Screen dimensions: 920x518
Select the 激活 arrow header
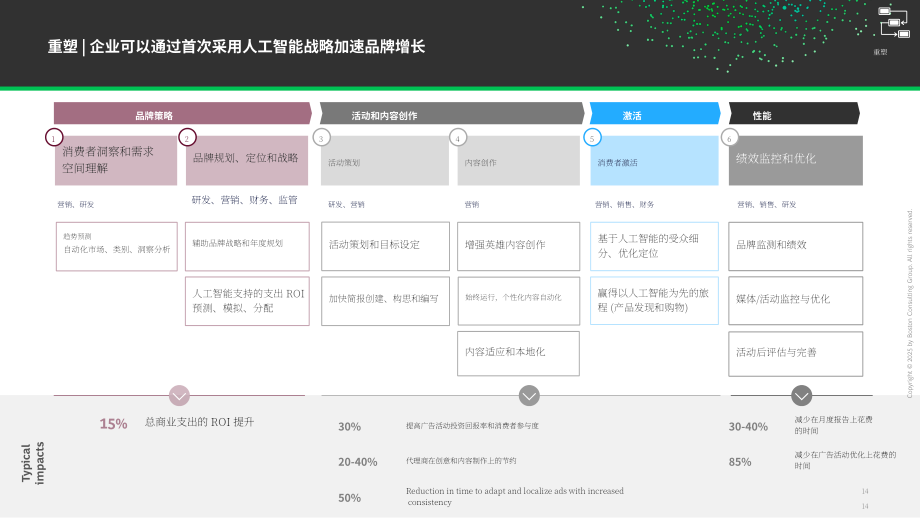[655, 113]
